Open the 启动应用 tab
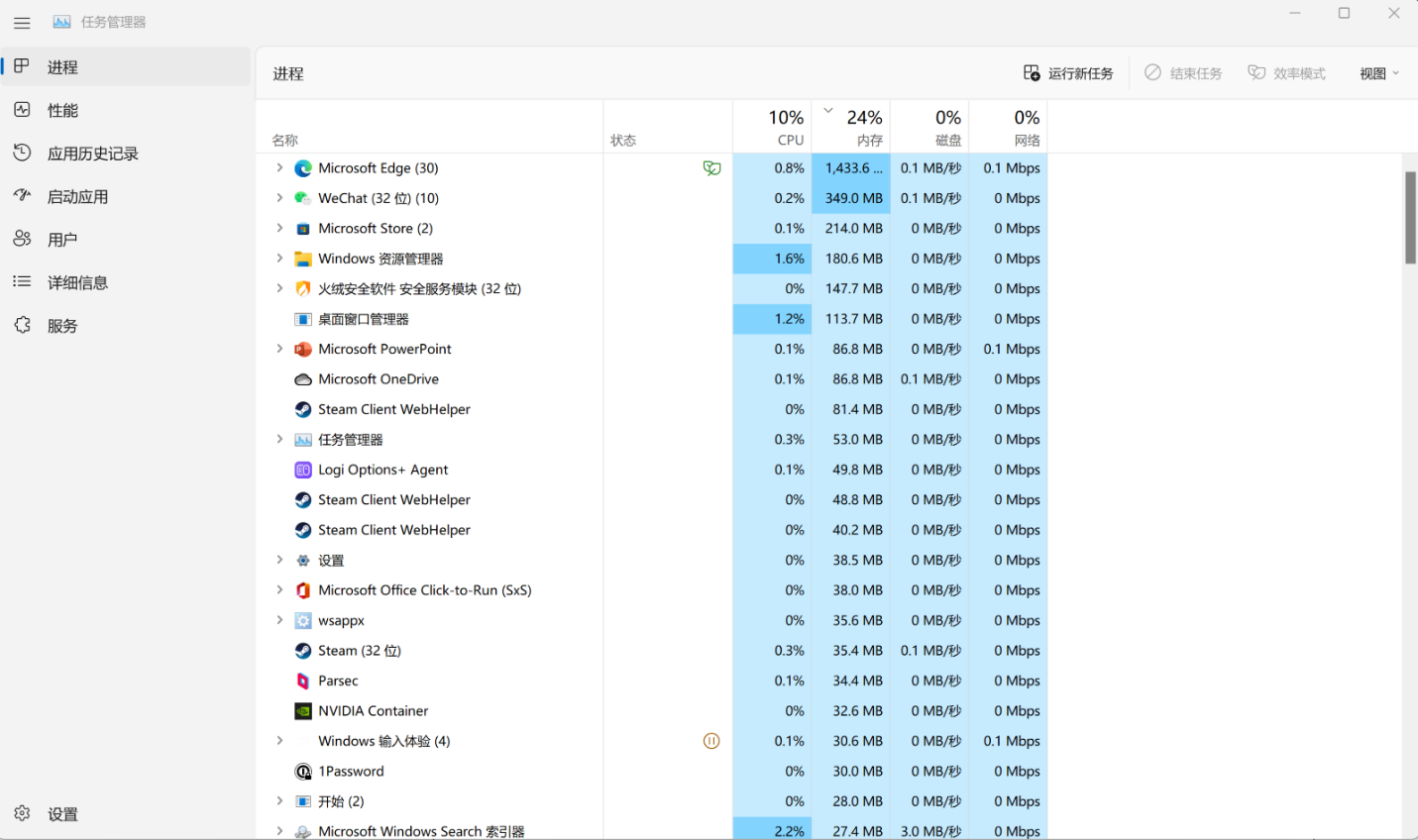1418x840 pixels. point(127,196)
